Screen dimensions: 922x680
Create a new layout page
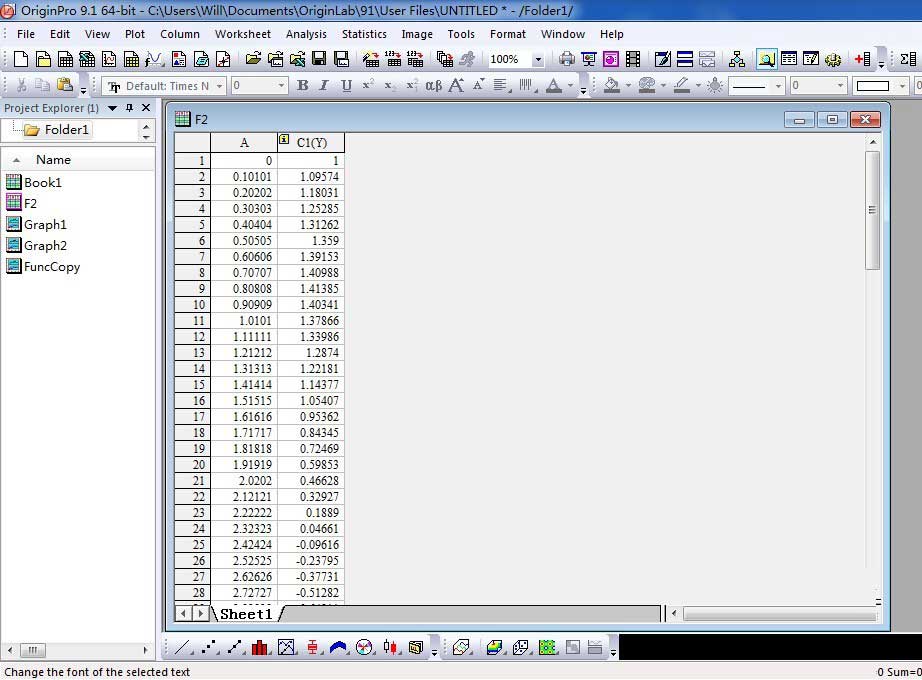(x=179, y=59)
